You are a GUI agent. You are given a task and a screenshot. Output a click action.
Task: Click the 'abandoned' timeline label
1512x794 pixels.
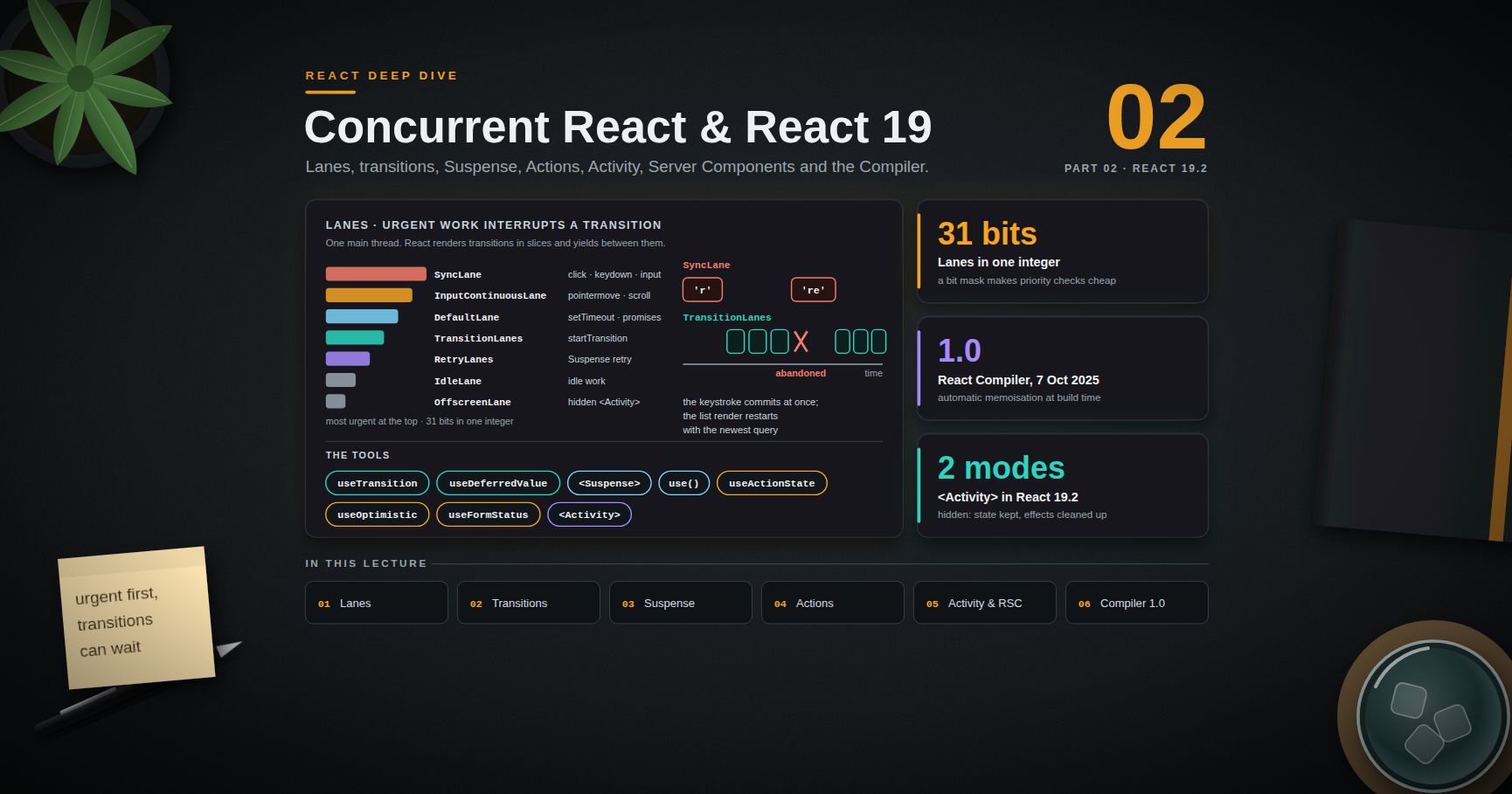point(801,373)
